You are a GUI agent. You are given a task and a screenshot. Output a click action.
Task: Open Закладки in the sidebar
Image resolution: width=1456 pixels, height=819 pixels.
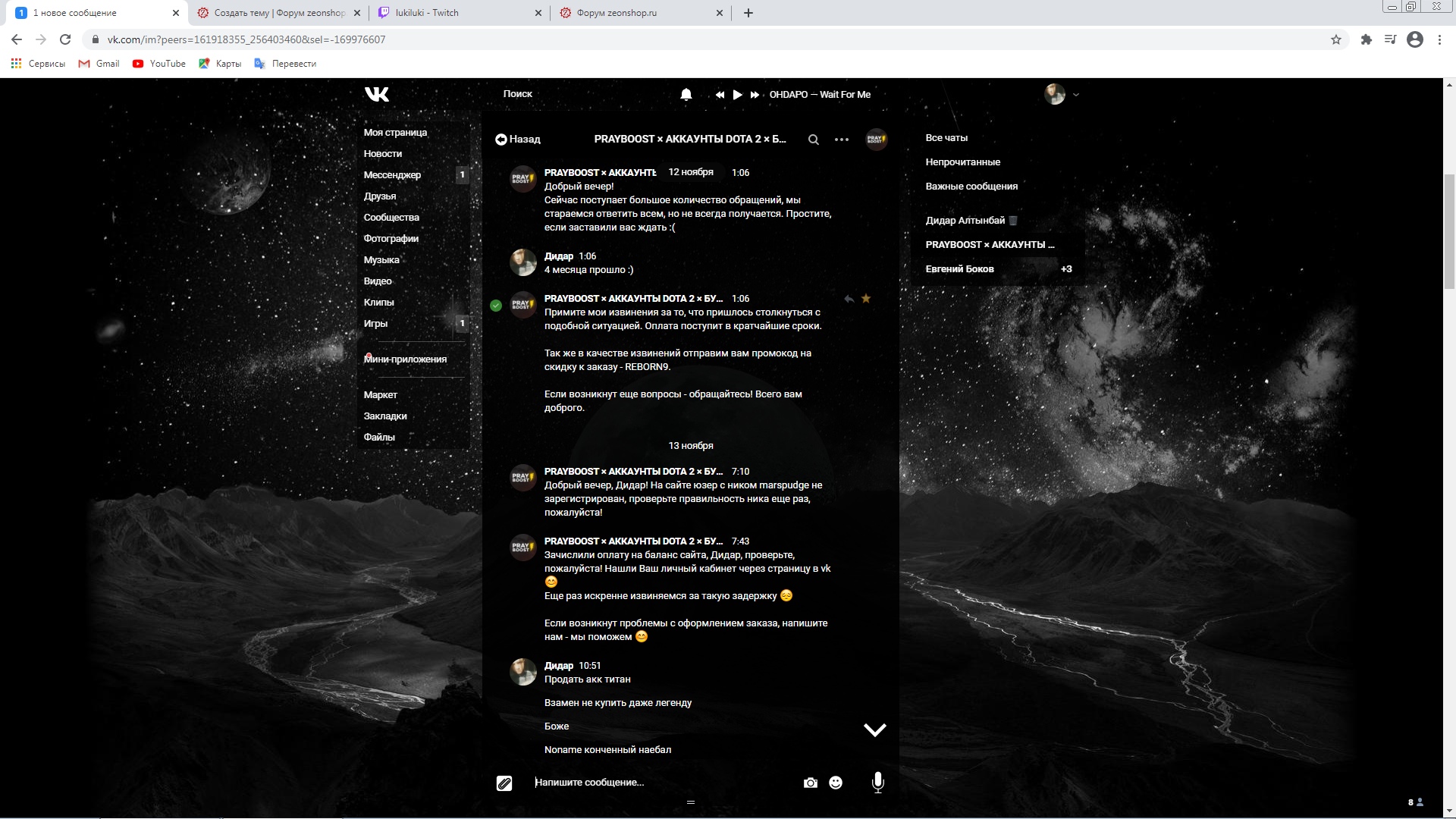tap(385, 416)
